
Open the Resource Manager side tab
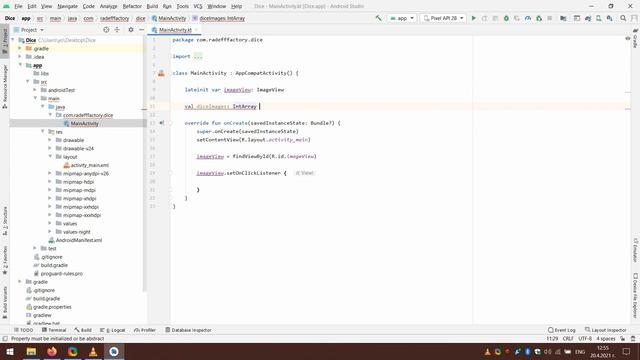(5, 87)
